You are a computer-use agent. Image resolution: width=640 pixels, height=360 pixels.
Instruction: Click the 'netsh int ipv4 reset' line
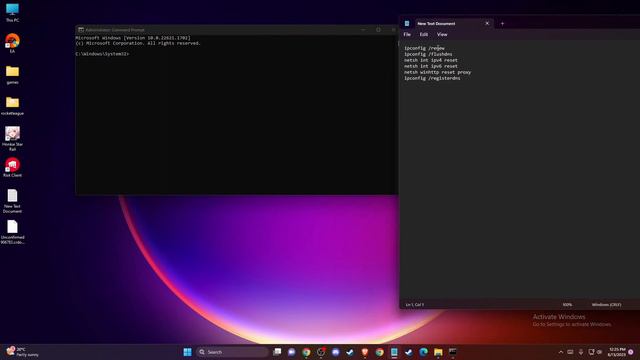pos(431,60)
